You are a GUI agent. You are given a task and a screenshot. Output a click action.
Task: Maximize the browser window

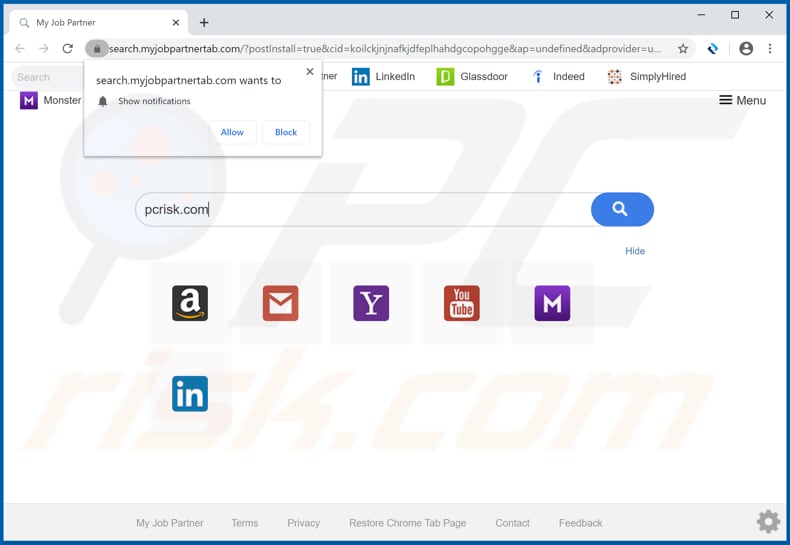[735, 15]
